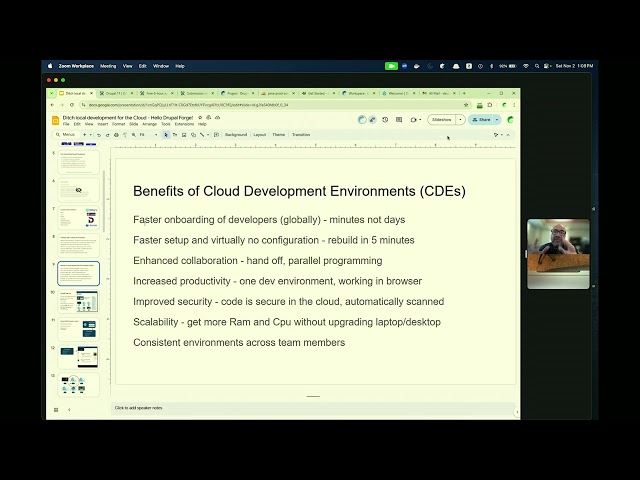Collapse the toolbar with up chevron

click(508, 135)
